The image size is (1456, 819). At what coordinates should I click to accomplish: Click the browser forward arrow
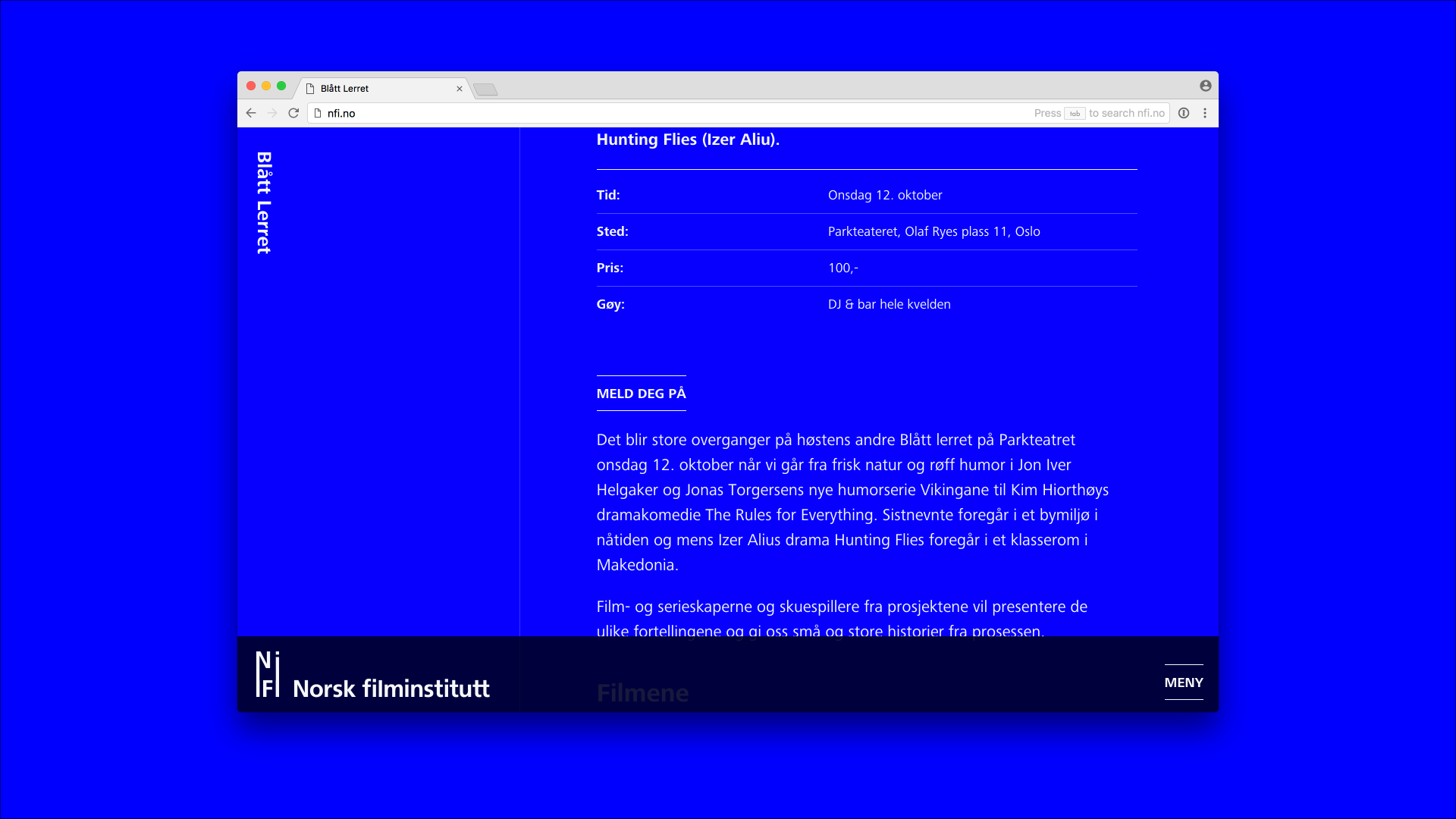pos(272,113)
